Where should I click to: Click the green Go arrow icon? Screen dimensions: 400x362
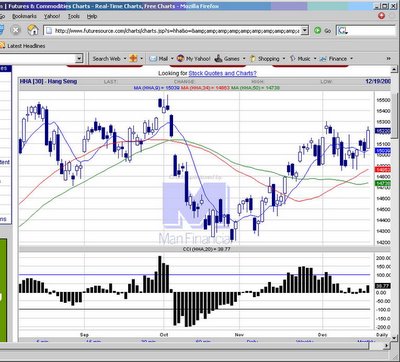pyautogui.click(x=317, y=31)
